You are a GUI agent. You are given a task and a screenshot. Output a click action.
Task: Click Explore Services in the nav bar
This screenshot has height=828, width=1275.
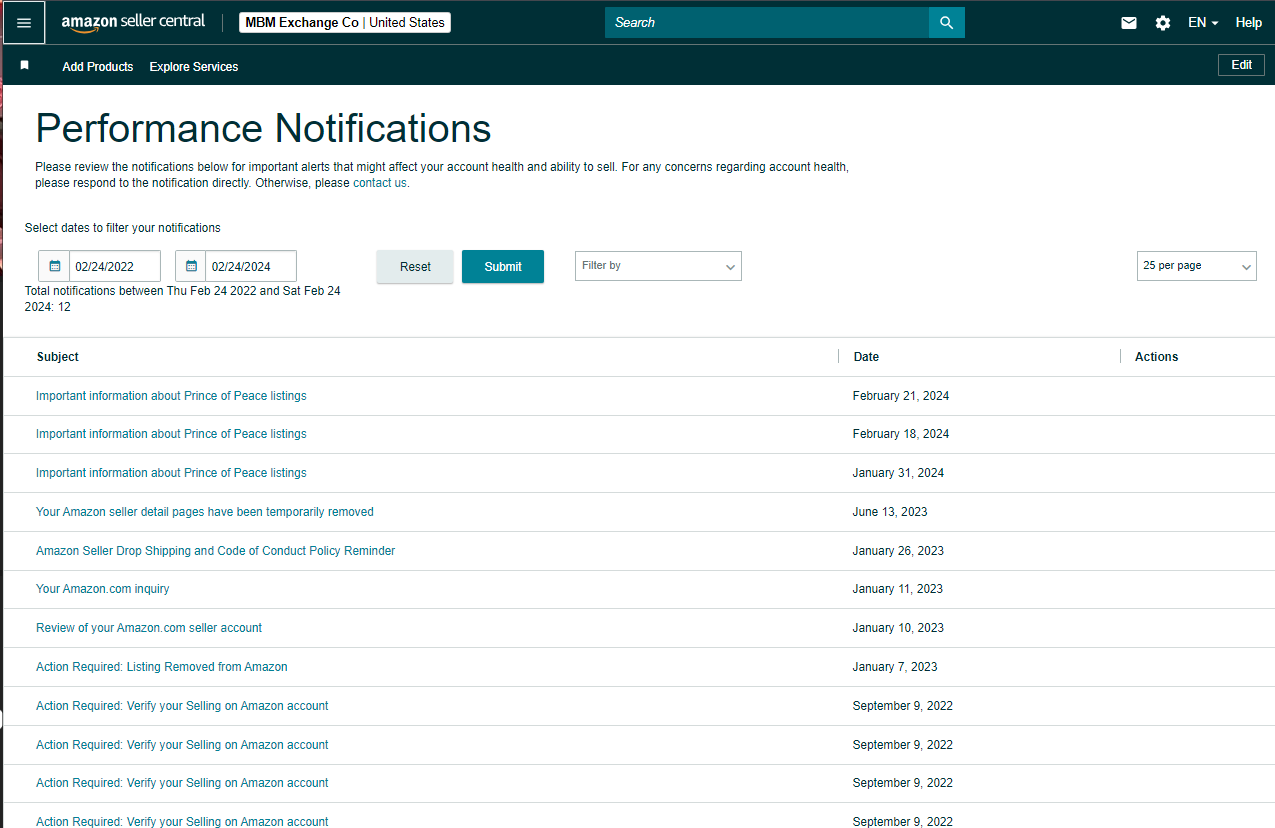tap(194, 67)
